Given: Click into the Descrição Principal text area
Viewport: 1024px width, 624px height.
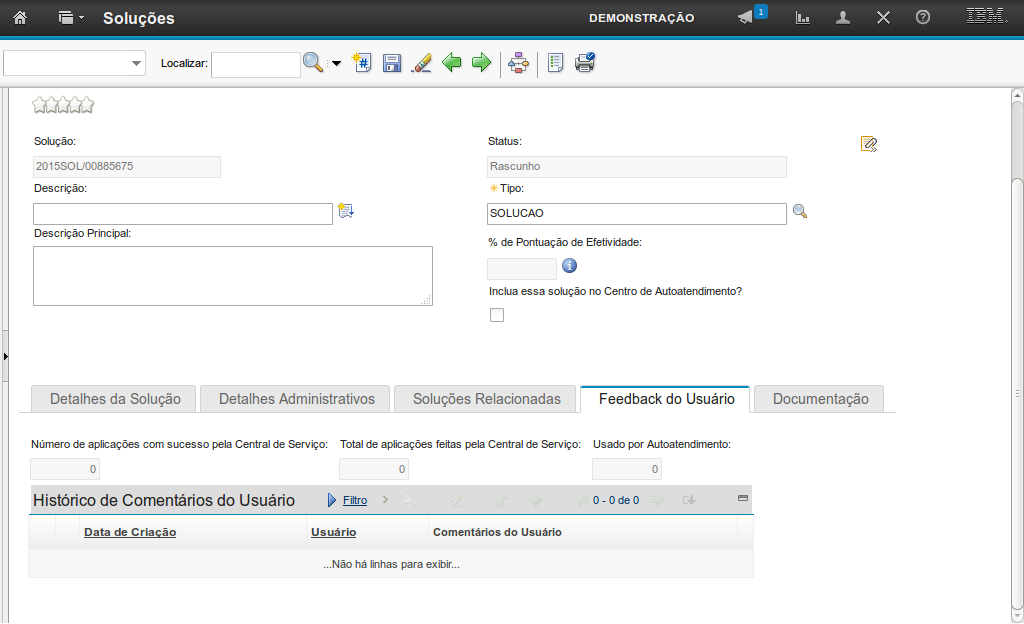Looking at the screenshot, I should point(232,275).
